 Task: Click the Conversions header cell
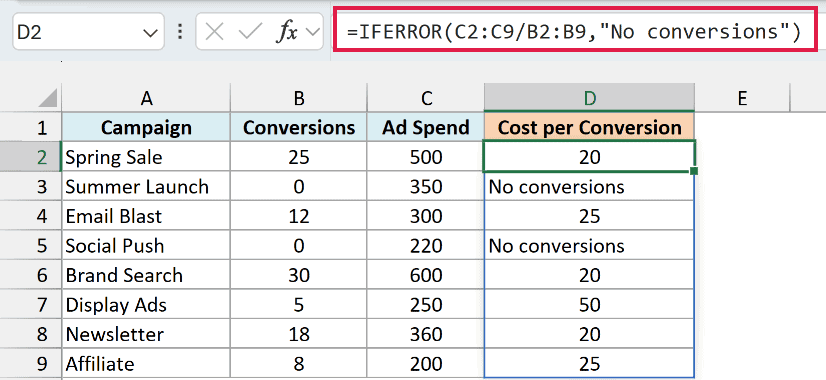(x=299, y=128)
